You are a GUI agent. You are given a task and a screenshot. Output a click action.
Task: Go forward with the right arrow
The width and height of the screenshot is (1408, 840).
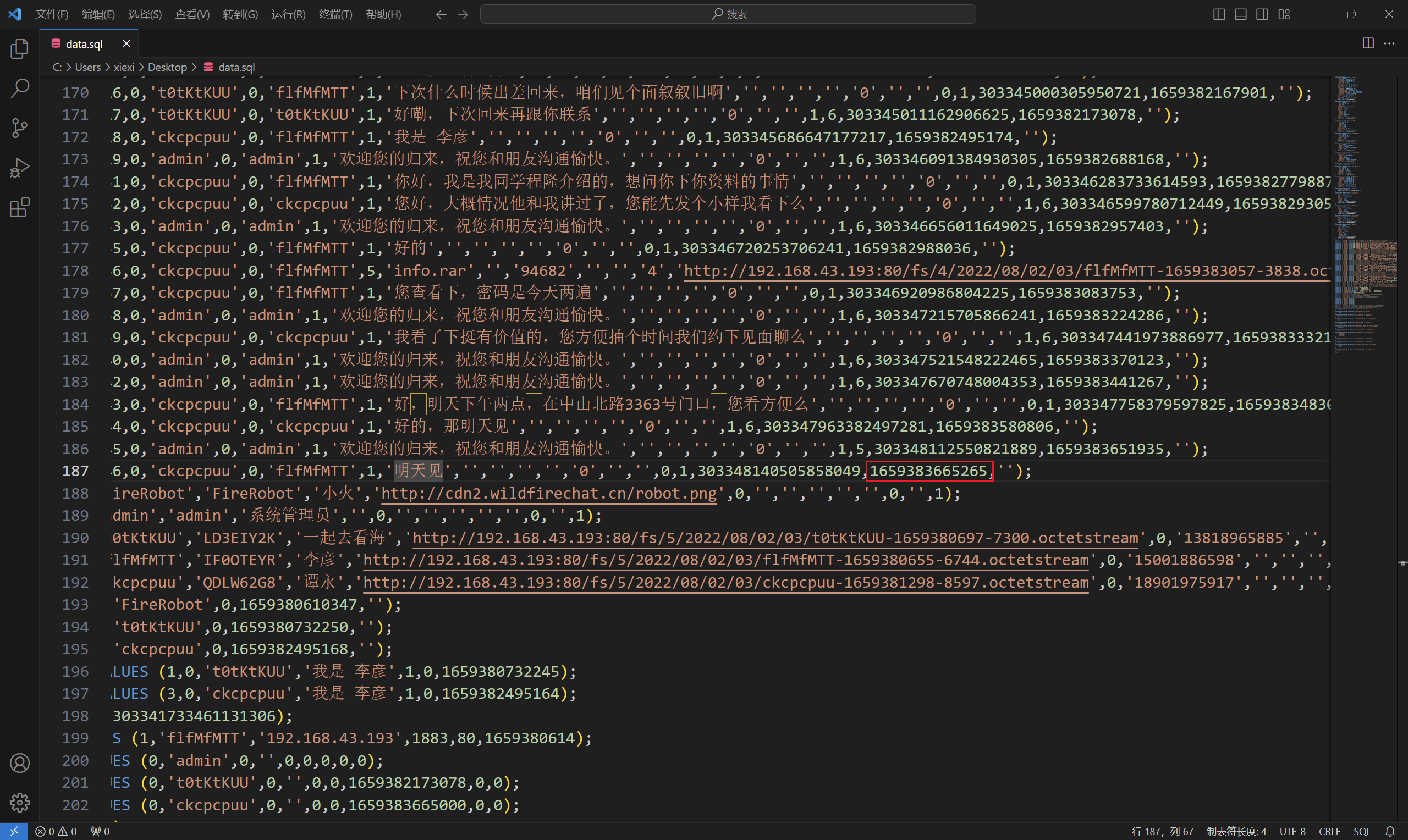coord(463,14)
